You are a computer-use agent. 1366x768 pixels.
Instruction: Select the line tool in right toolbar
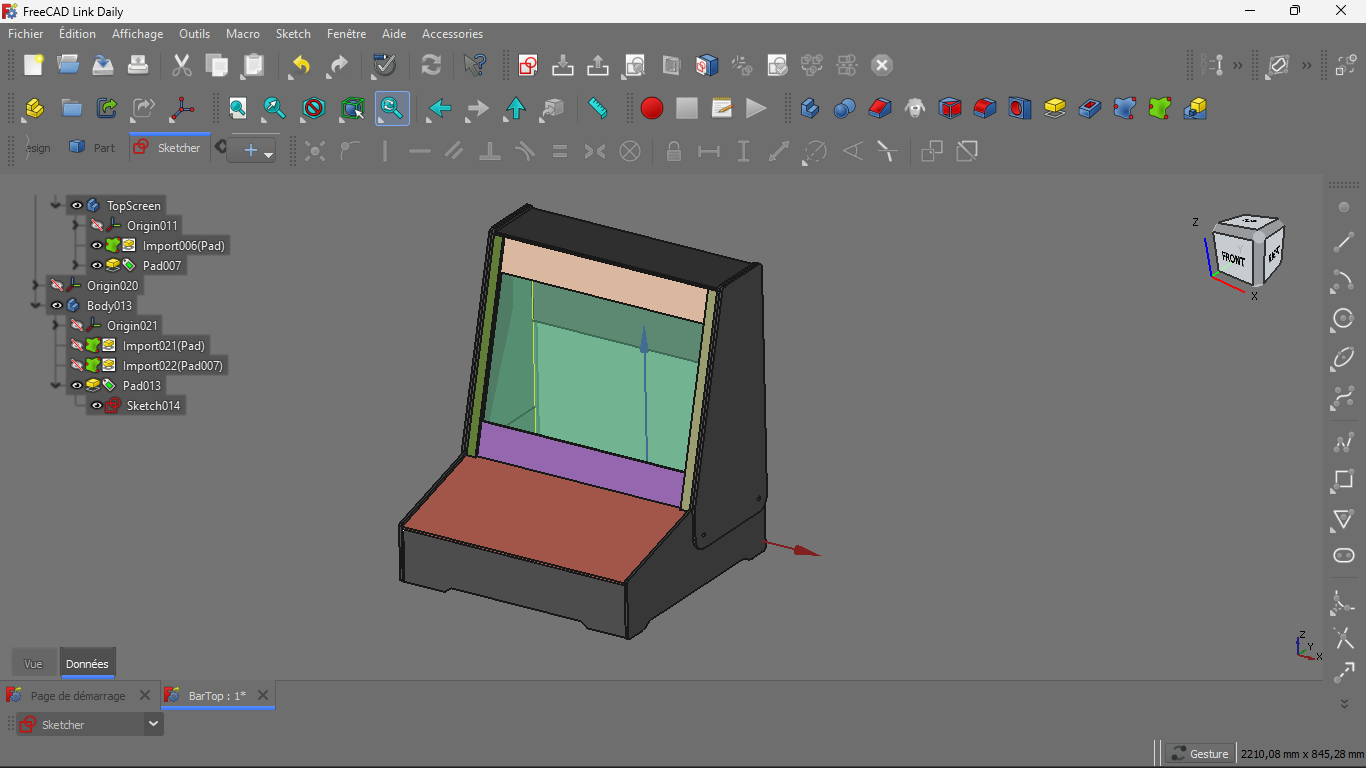coord(1344,243)
